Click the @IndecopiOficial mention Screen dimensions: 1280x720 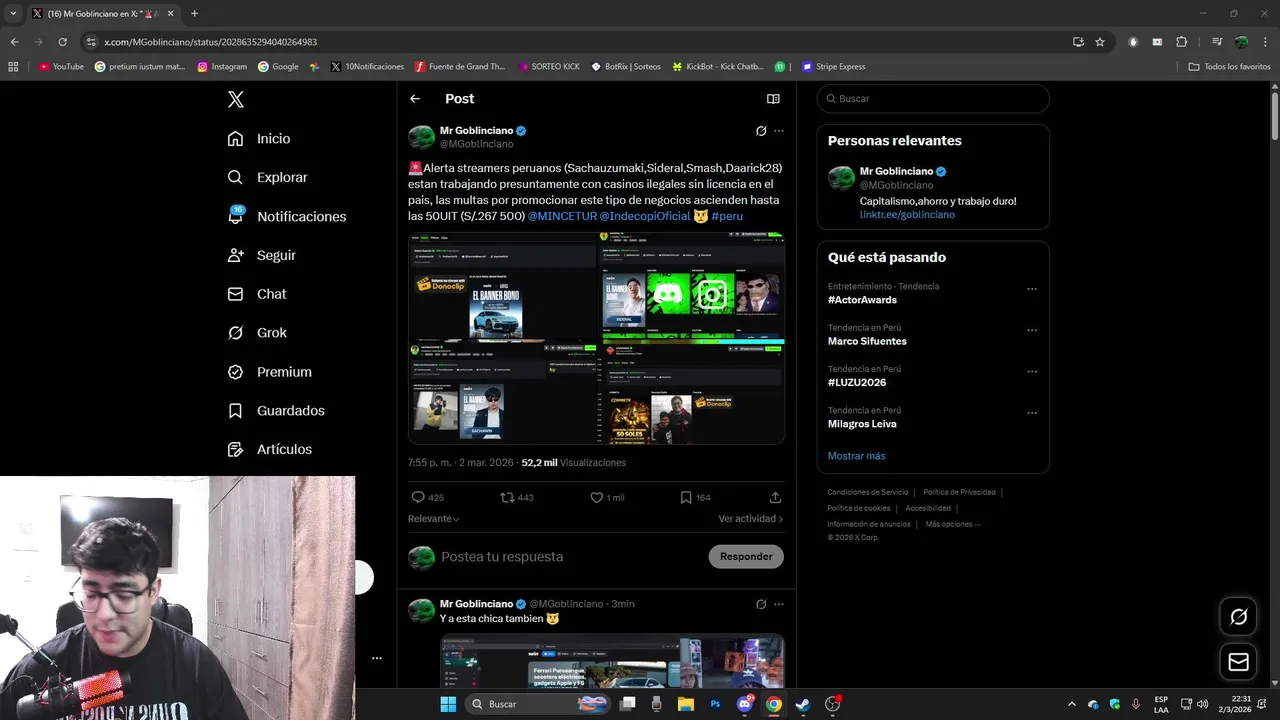point(645,216)
